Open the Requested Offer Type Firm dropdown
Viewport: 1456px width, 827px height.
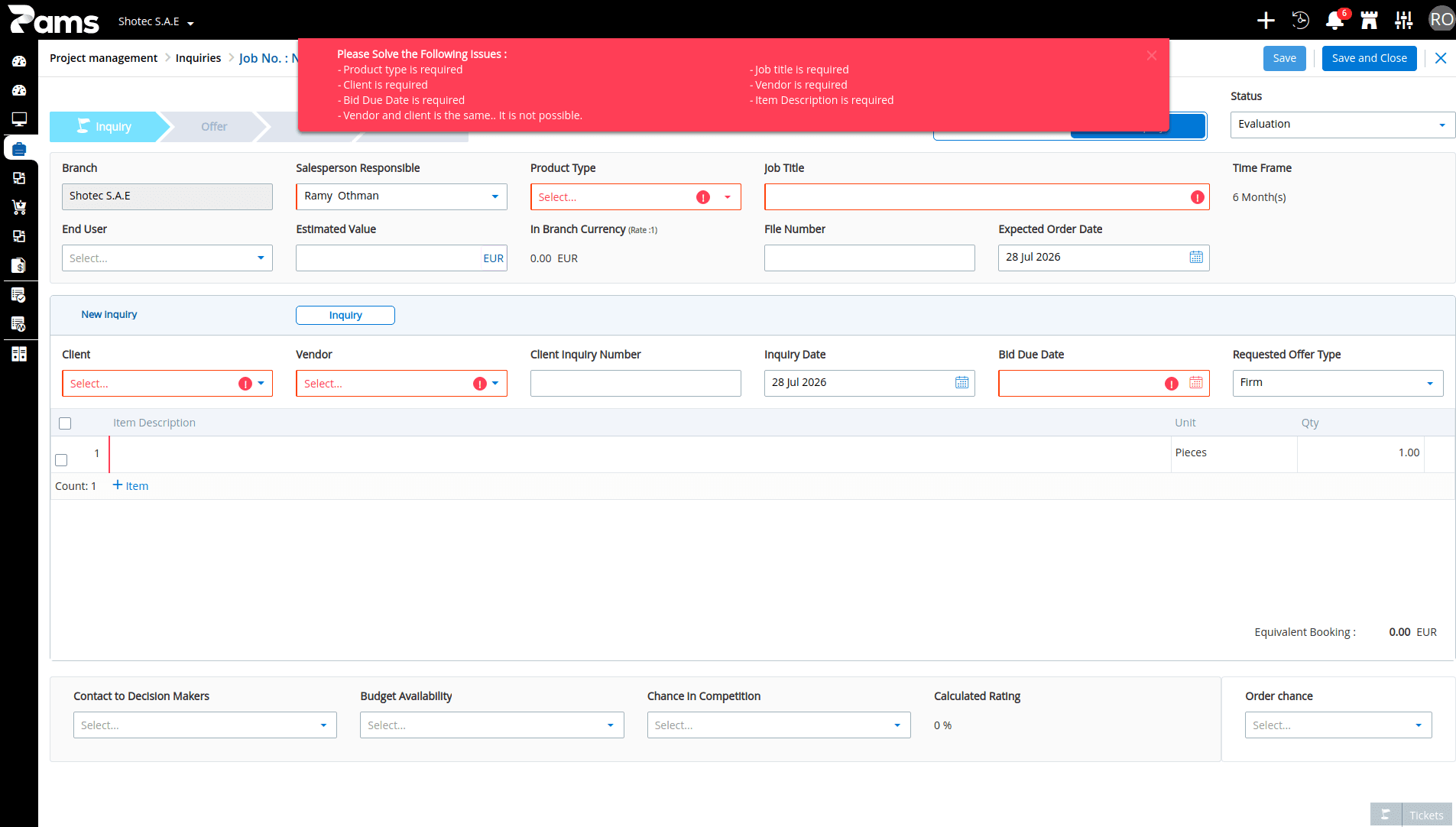coord(1338,383)
